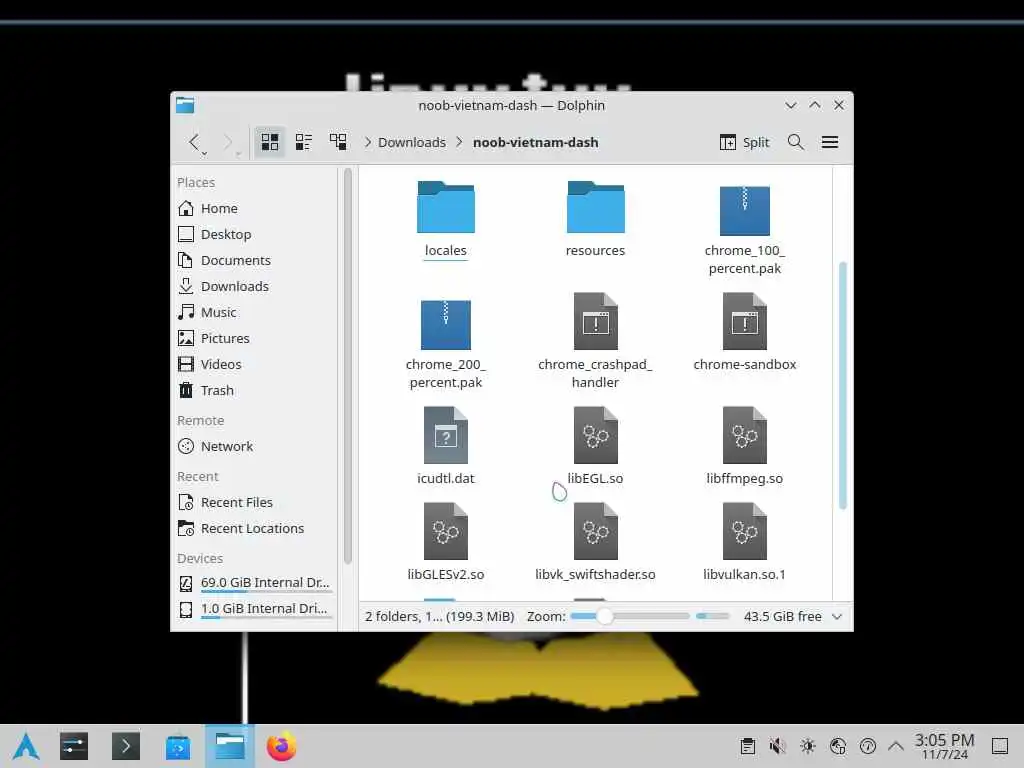The height and width of the screenshot is (768, 1024).
Task: Select chrome-sandbox executable icon
Action: [744, 321]
